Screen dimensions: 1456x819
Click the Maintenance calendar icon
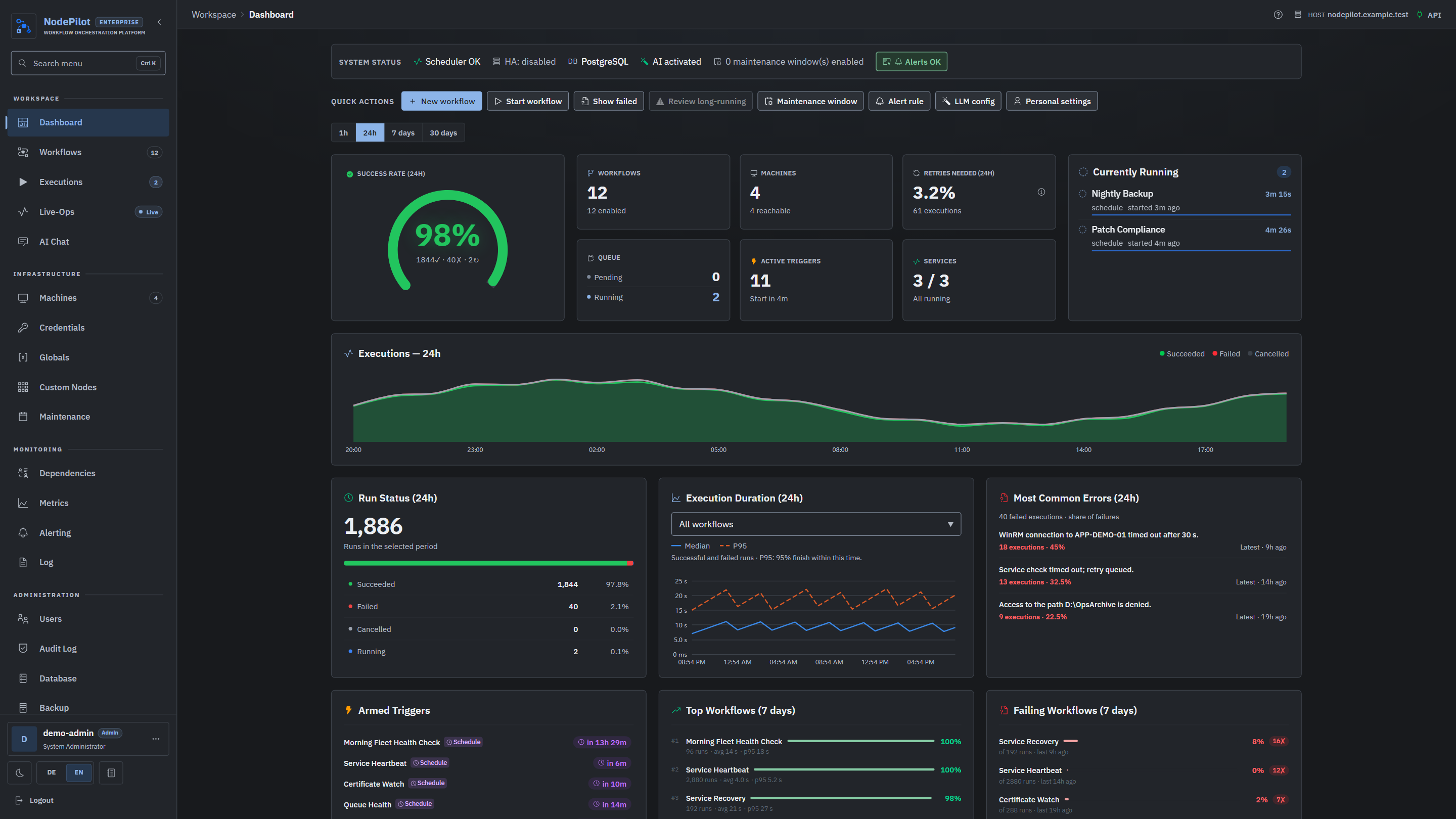point(23,417)
